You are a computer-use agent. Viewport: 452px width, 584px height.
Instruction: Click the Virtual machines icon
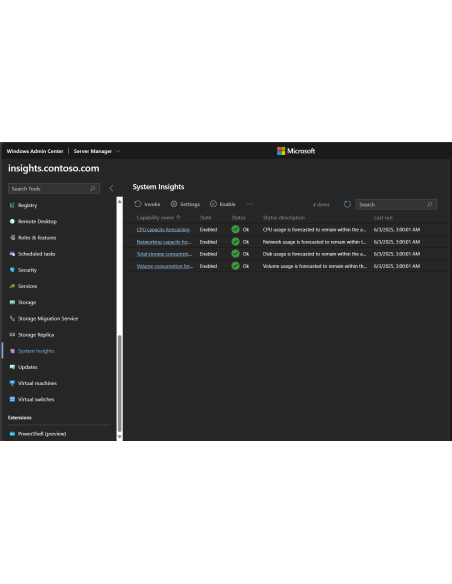click(12, 383)
